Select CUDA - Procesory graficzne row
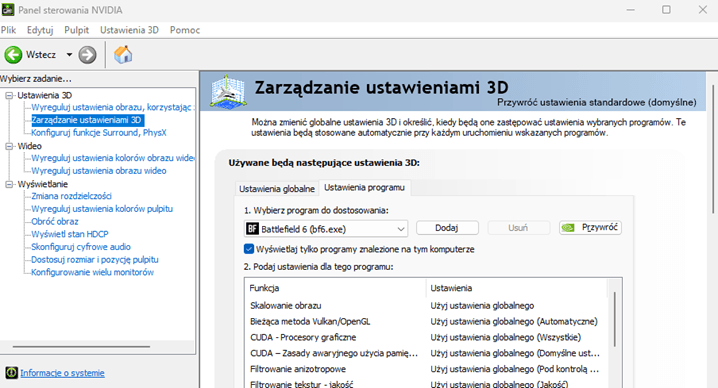This screenshot has height=388, width=718. coord(426,338)
